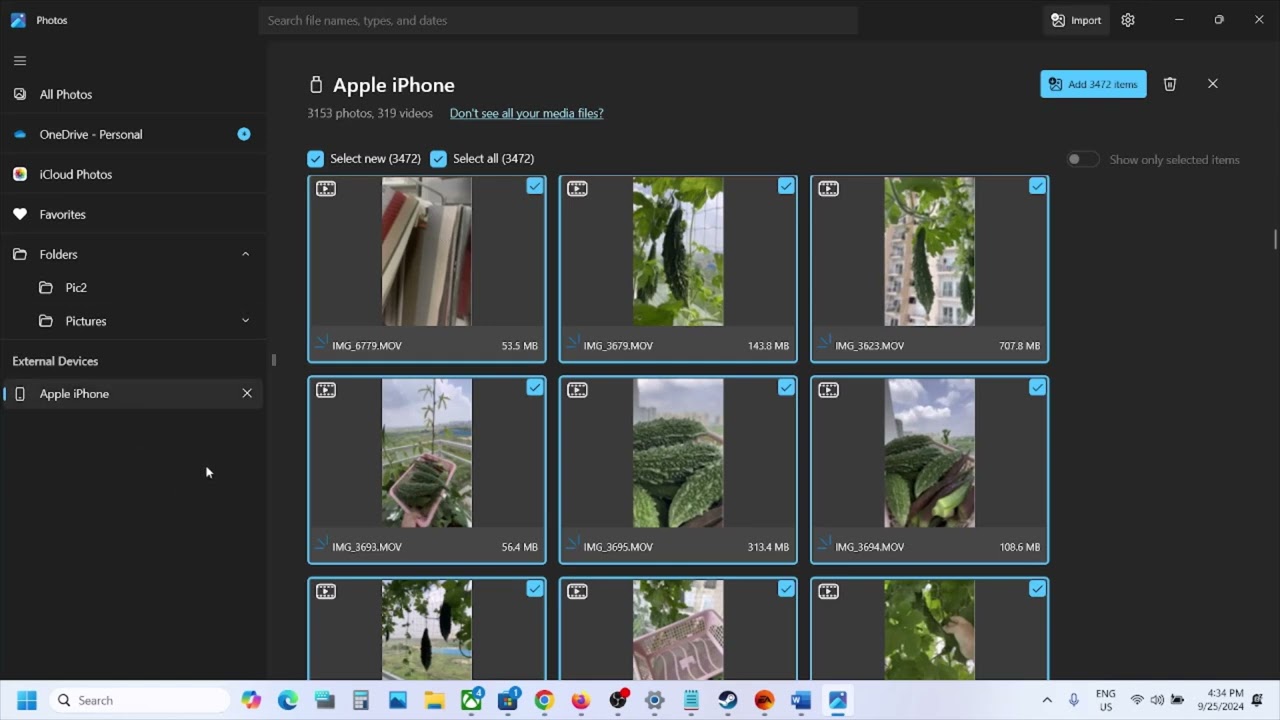
Task: Open OneDrive - Personal library
Action: click(x=132, y=134)
